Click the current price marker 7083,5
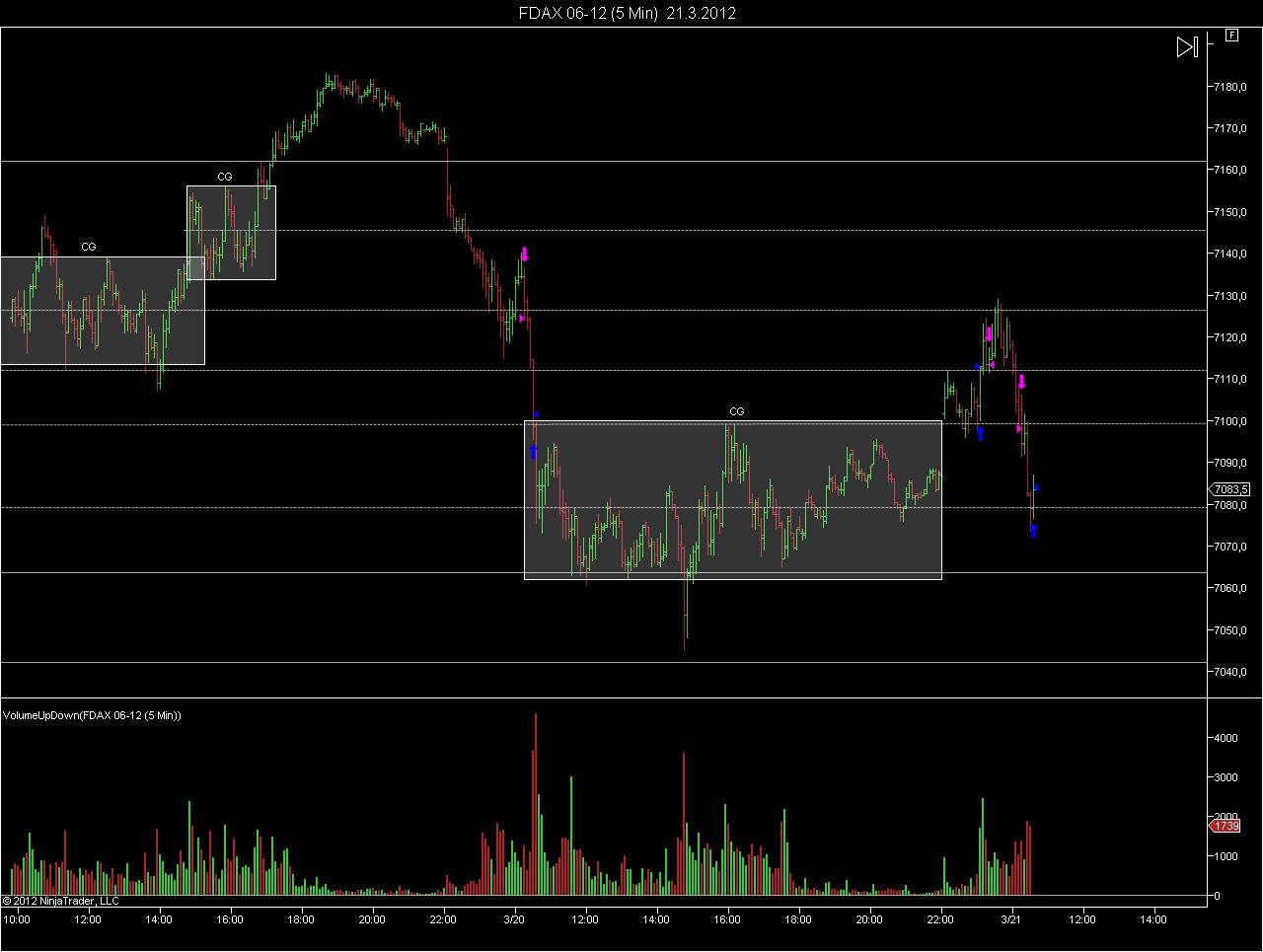 tap(1230, 489)
